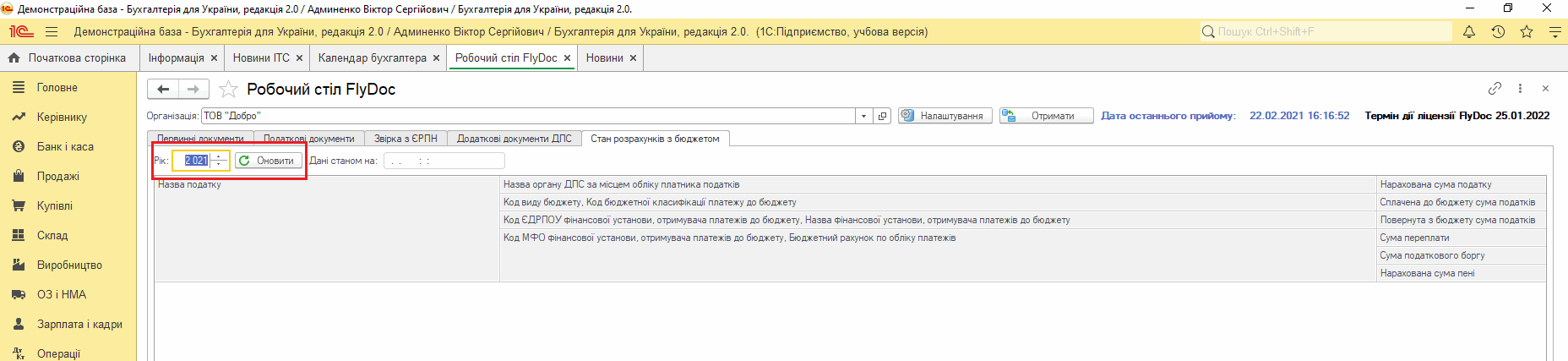Switch to the Інформація tab
This screenshot has width=1568, height=361.
point(177,58)
